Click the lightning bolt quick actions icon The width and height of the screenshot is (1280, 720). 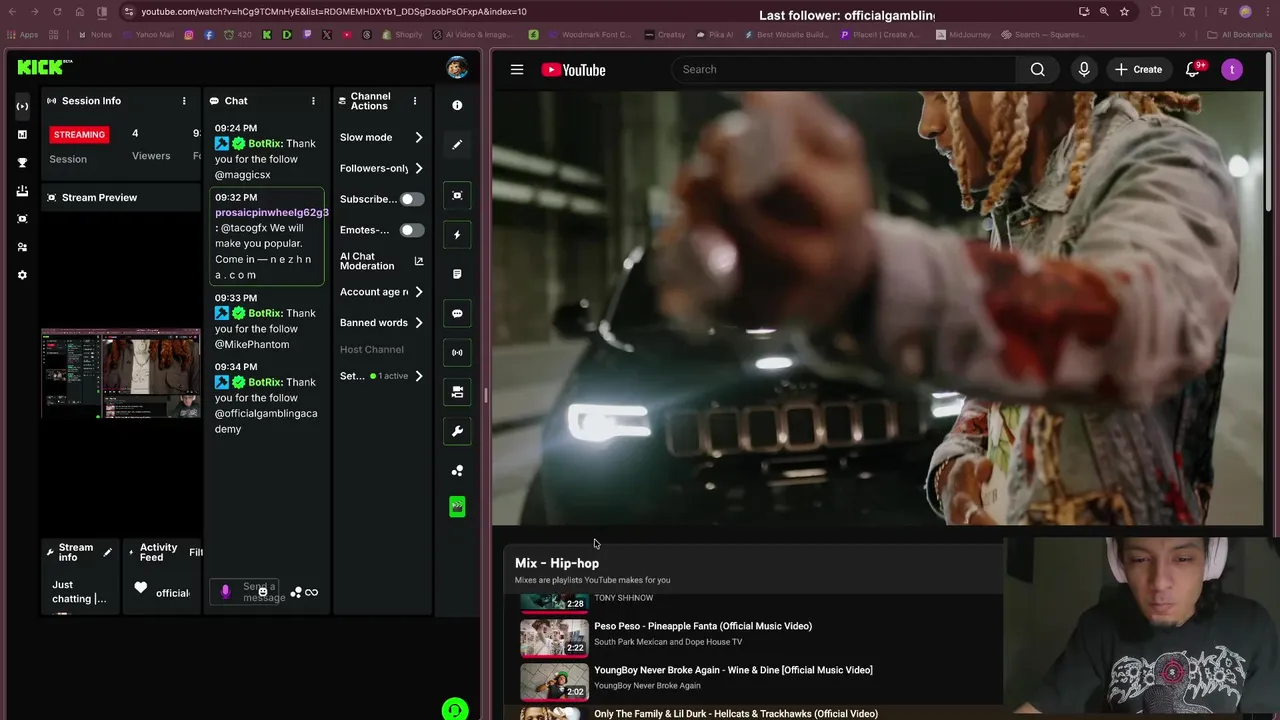click(x=457, y=235)
